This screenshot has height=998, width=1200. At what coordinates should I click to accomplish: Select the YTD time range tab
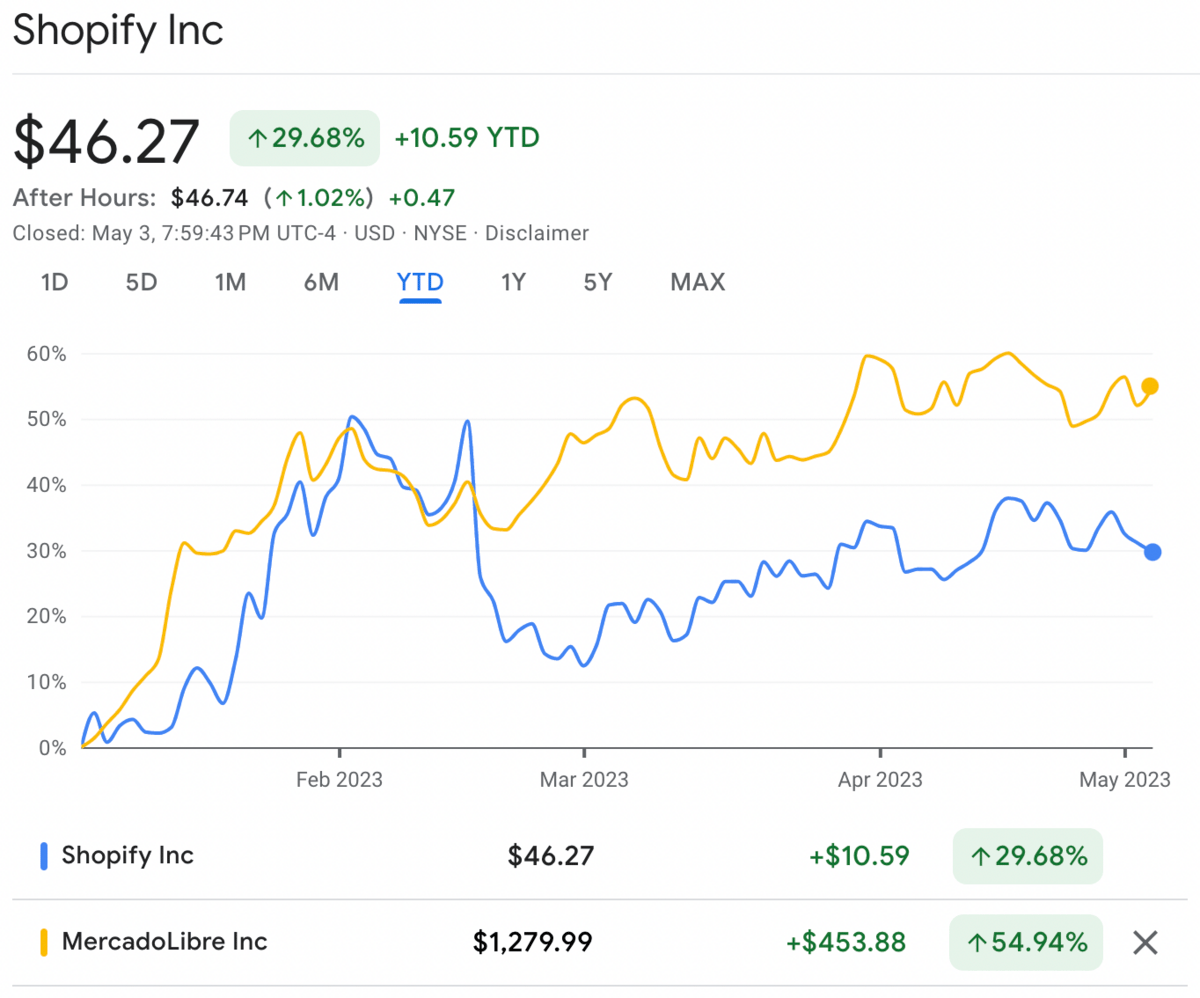click(420, 282)
